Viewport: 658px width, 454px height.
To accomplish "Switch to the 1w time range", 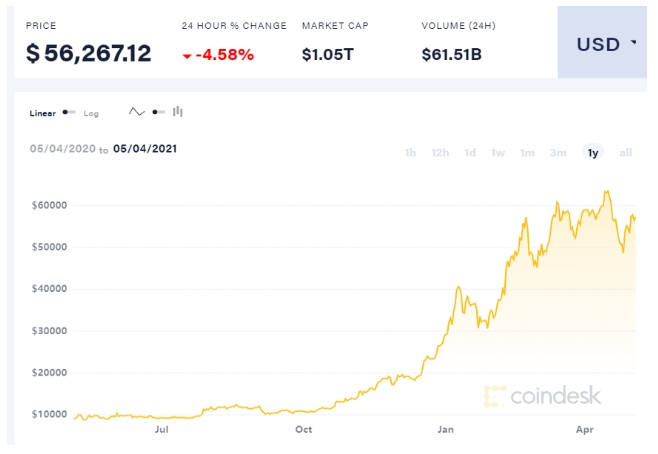I will (x=498, y=152).
